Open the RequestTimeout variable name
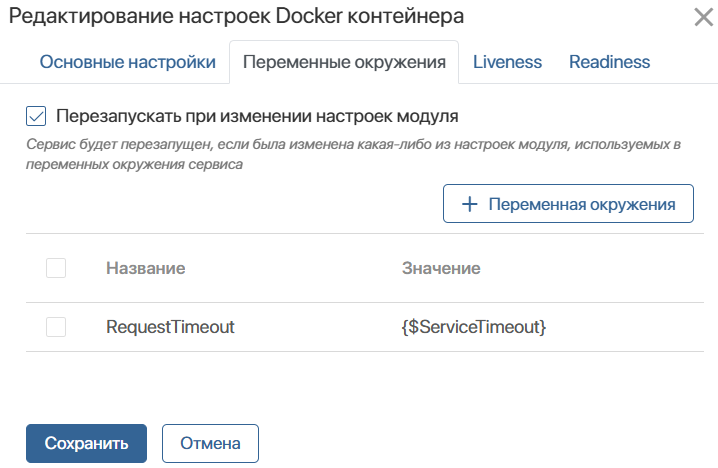 click(170, 327)
